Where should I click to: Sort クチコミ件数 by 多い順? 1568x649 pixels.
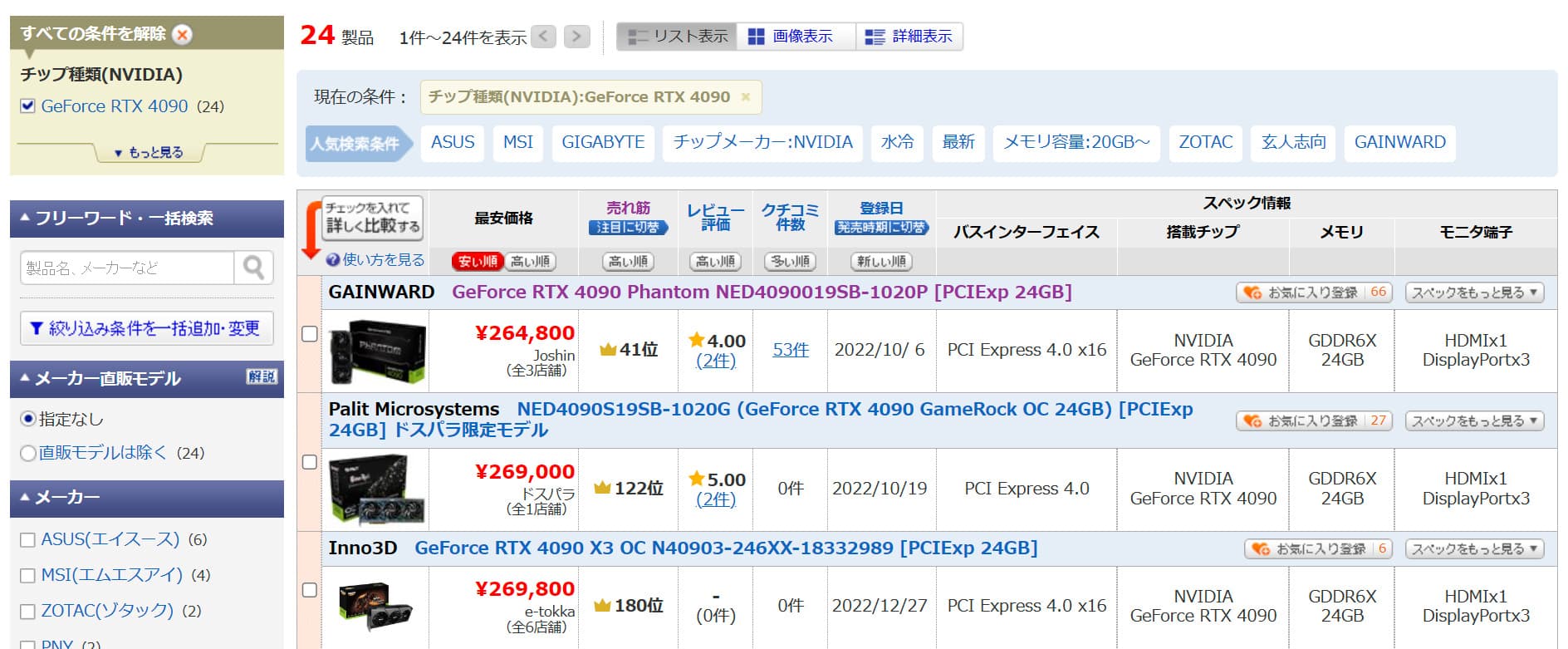(x=790, y=262)
